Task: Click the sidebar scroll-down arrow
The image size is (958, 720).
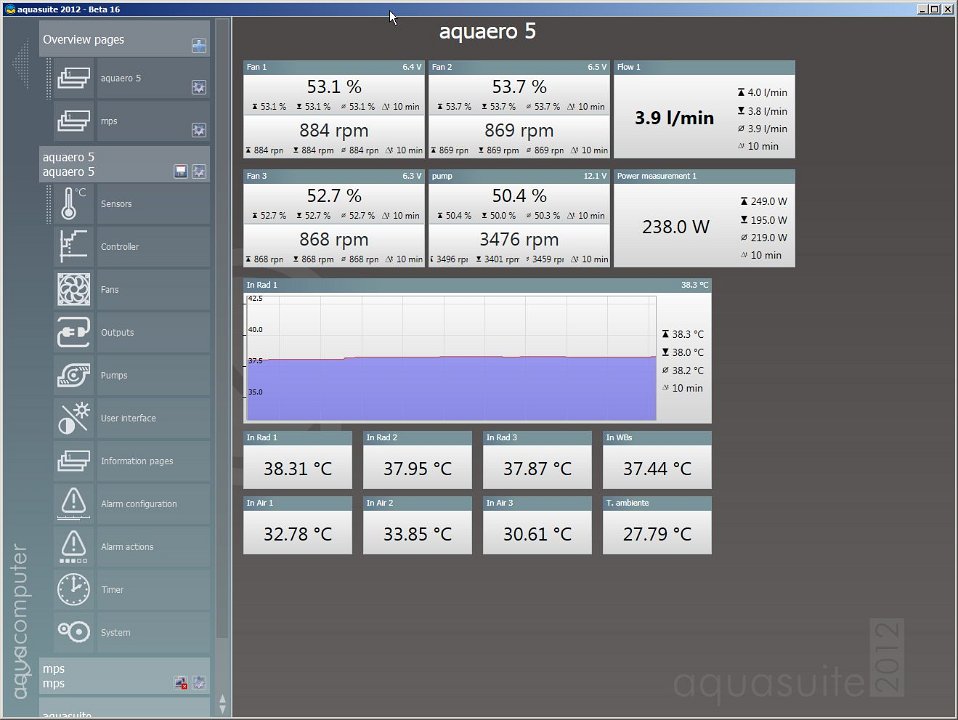Action: pos(222,709)
